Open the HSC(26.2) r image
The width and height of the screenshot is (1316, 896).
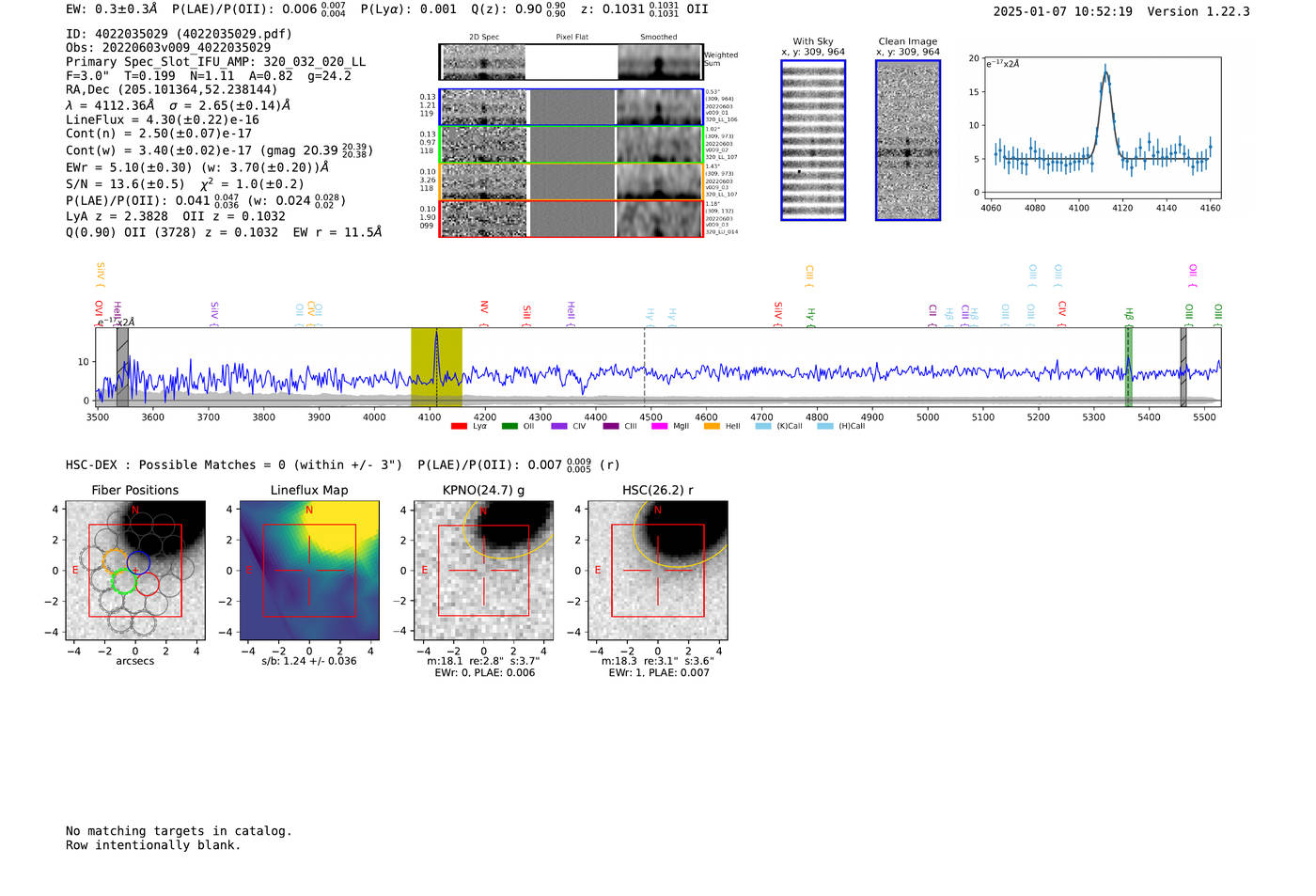click(x=658, y=570)
